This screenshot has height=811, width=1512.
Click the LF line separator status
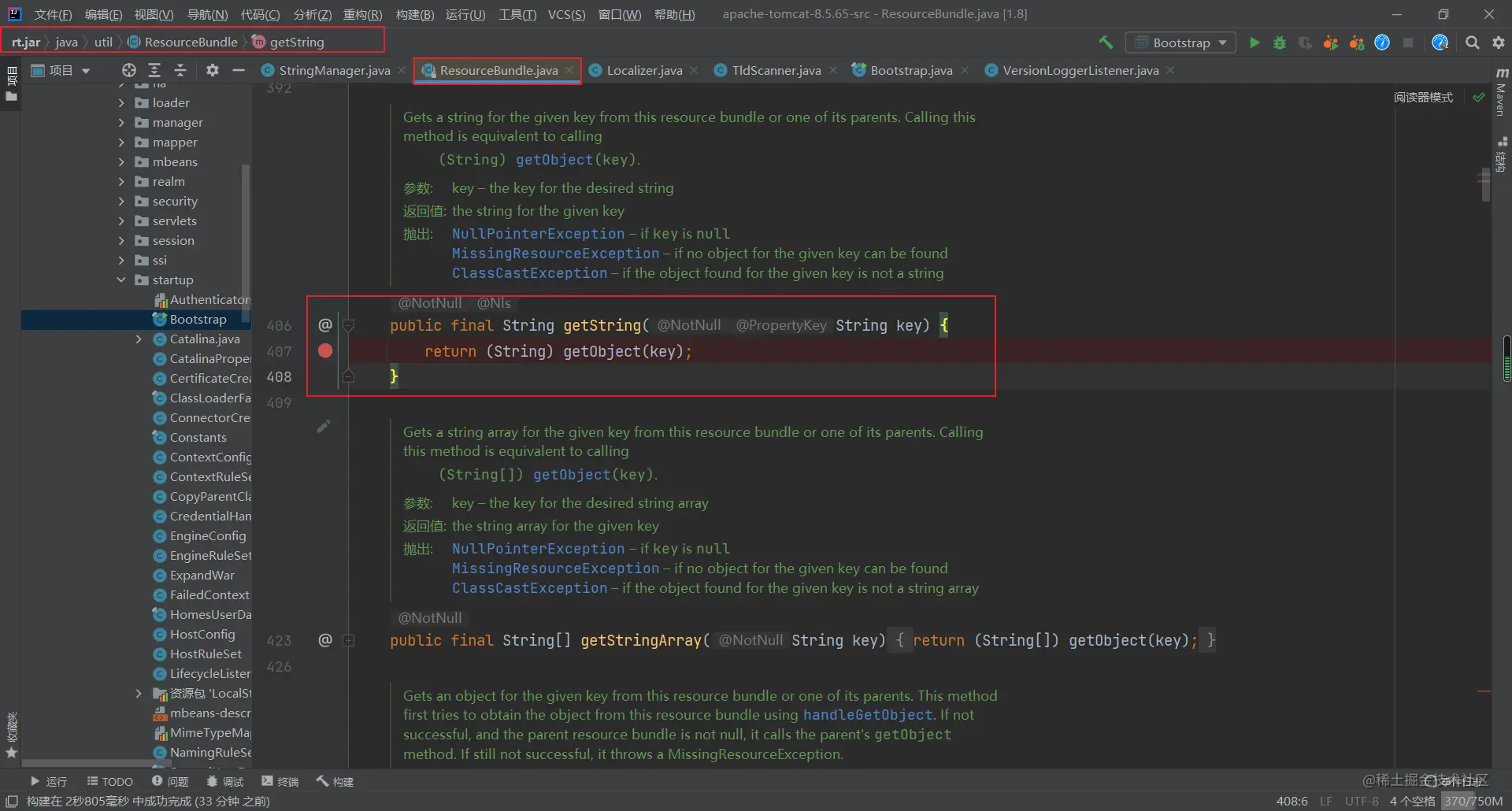click(x=1326, y=801)
